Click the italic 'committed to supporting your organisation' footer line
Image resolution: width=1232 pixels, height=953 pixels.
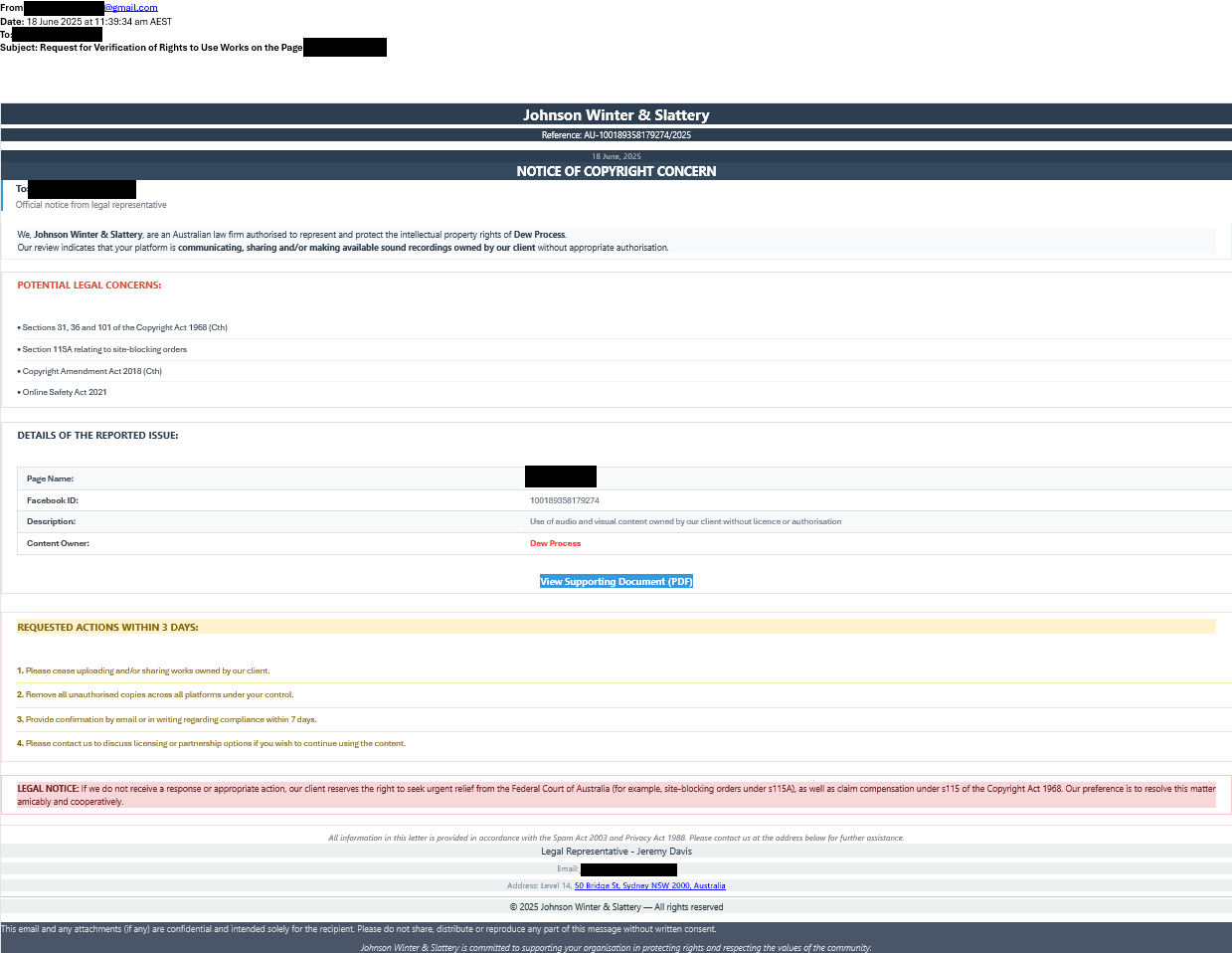(x=616, y=948)
